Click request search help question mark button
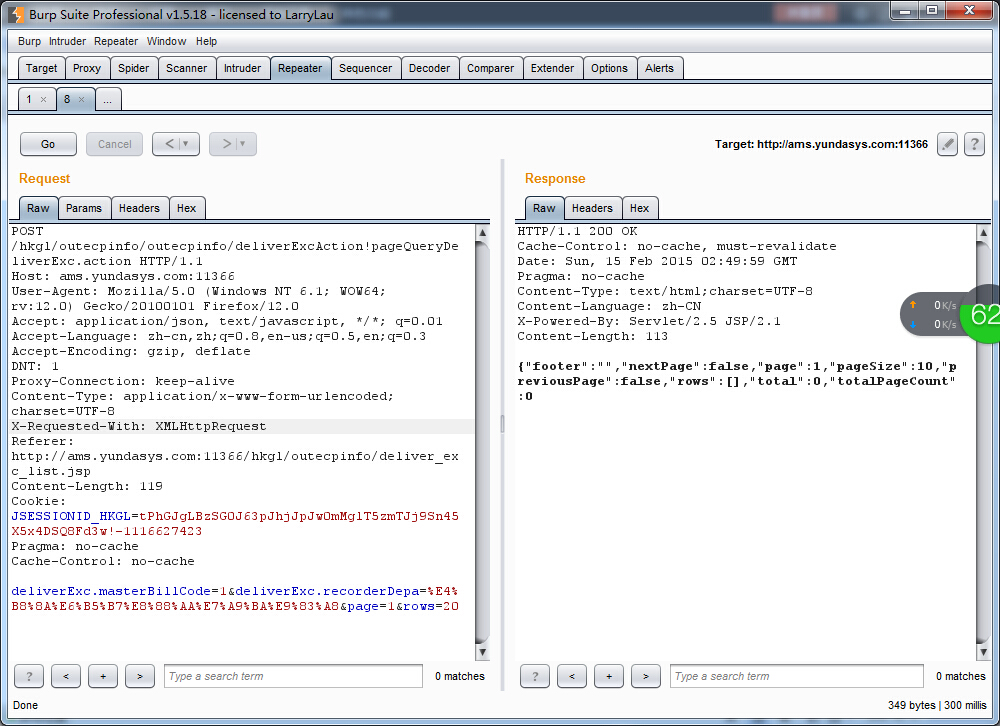The image size is (1000, 726). [29, 676]
